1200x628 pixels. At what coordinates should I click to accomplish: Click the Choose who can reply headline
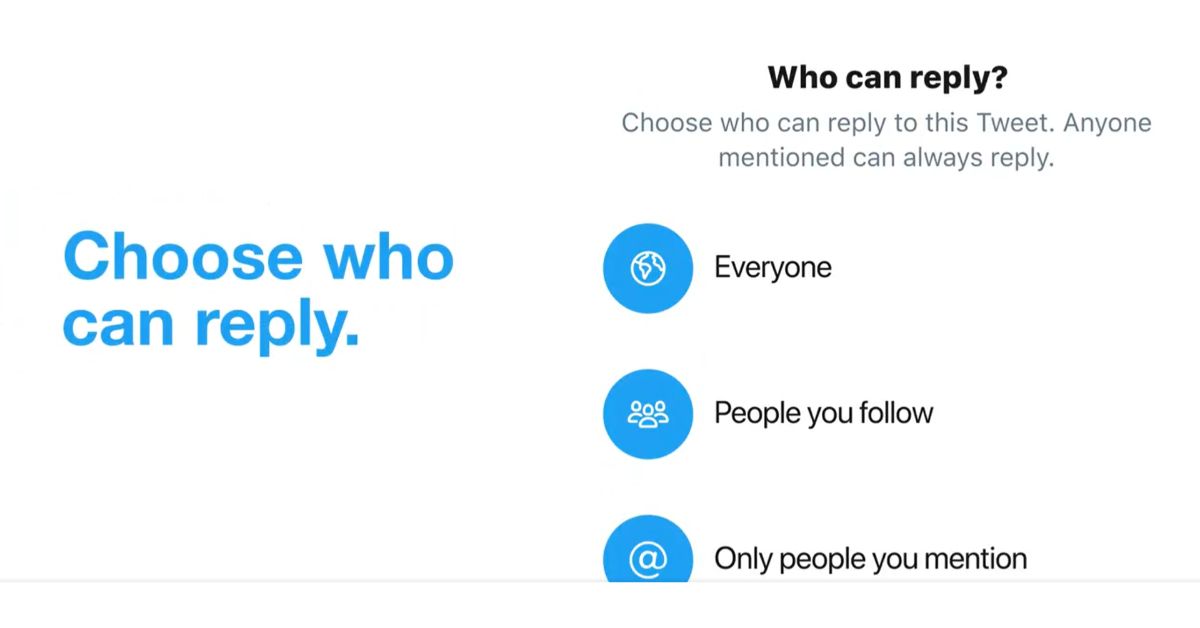258,290
